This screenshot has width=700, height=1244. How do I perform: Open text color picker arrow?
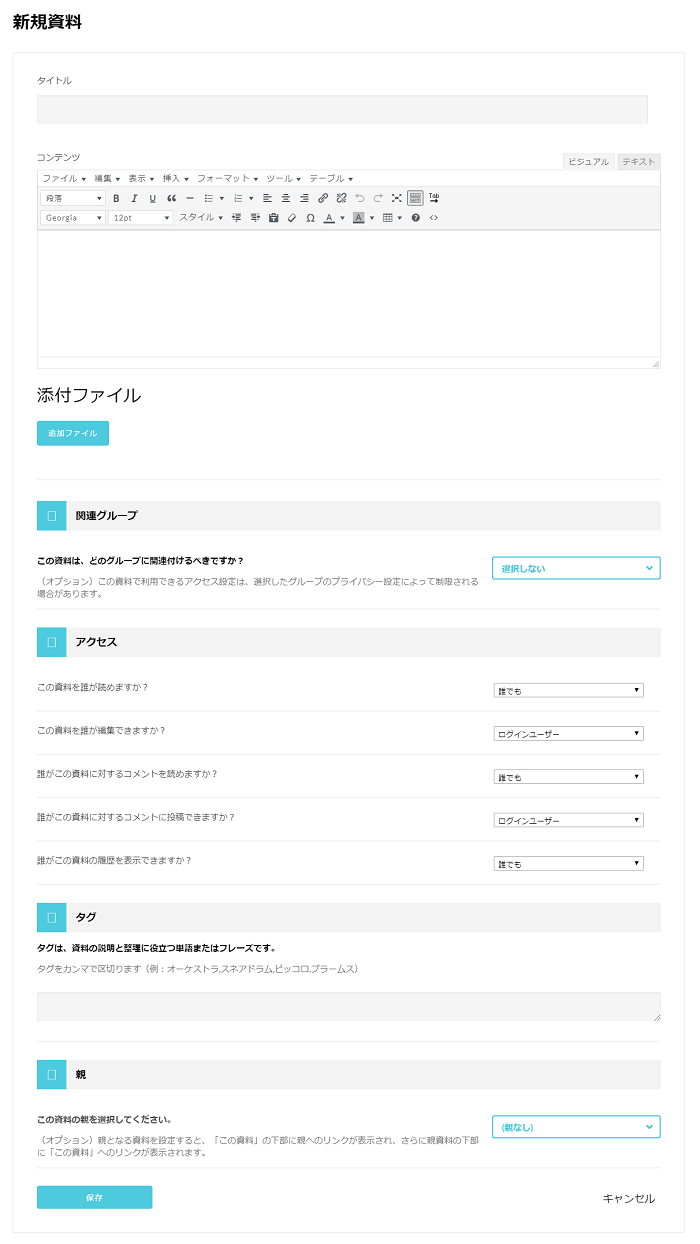coord(342,217)
